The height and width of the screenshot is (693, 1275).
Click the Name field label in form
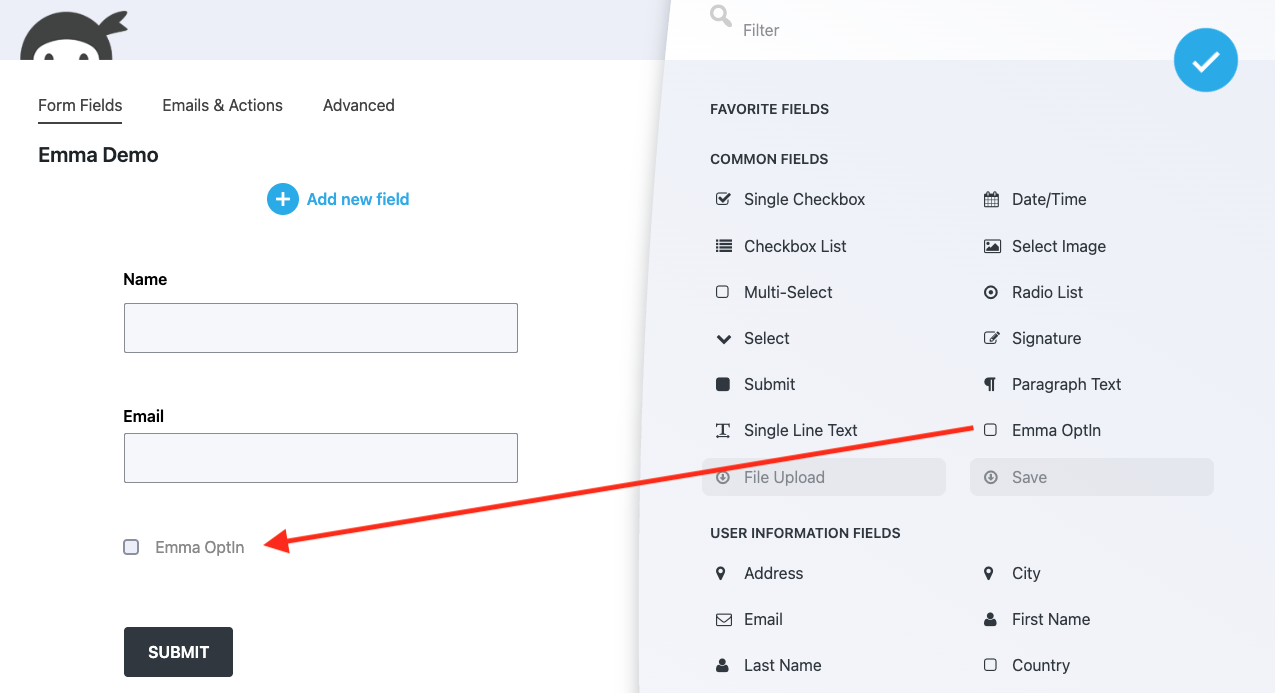145,279
